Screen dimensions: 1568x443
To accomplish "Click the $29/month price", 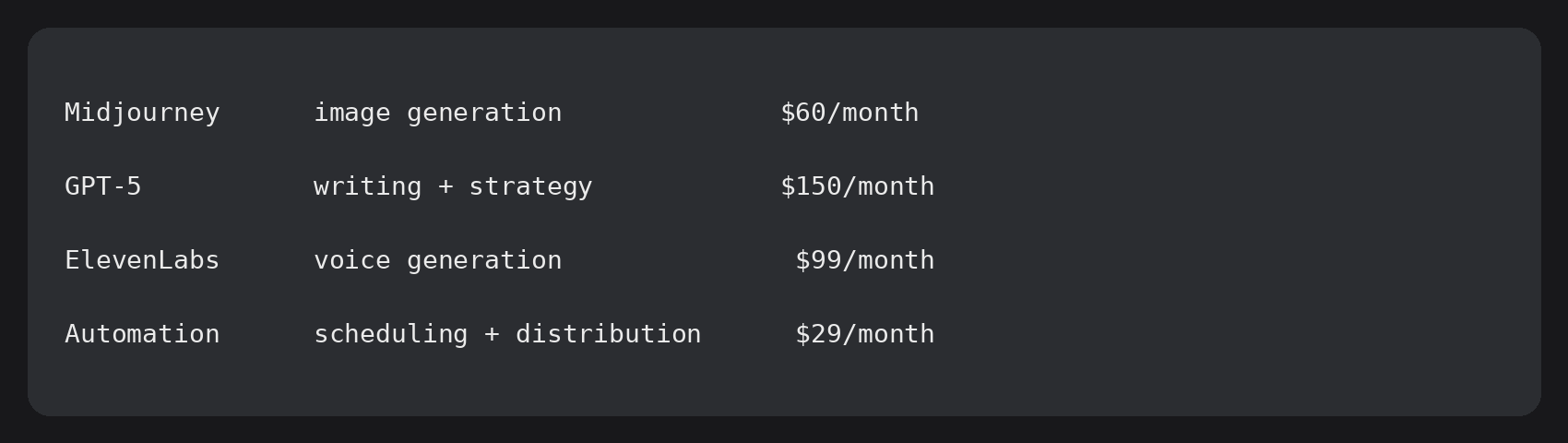I will [x=865, y=334].
